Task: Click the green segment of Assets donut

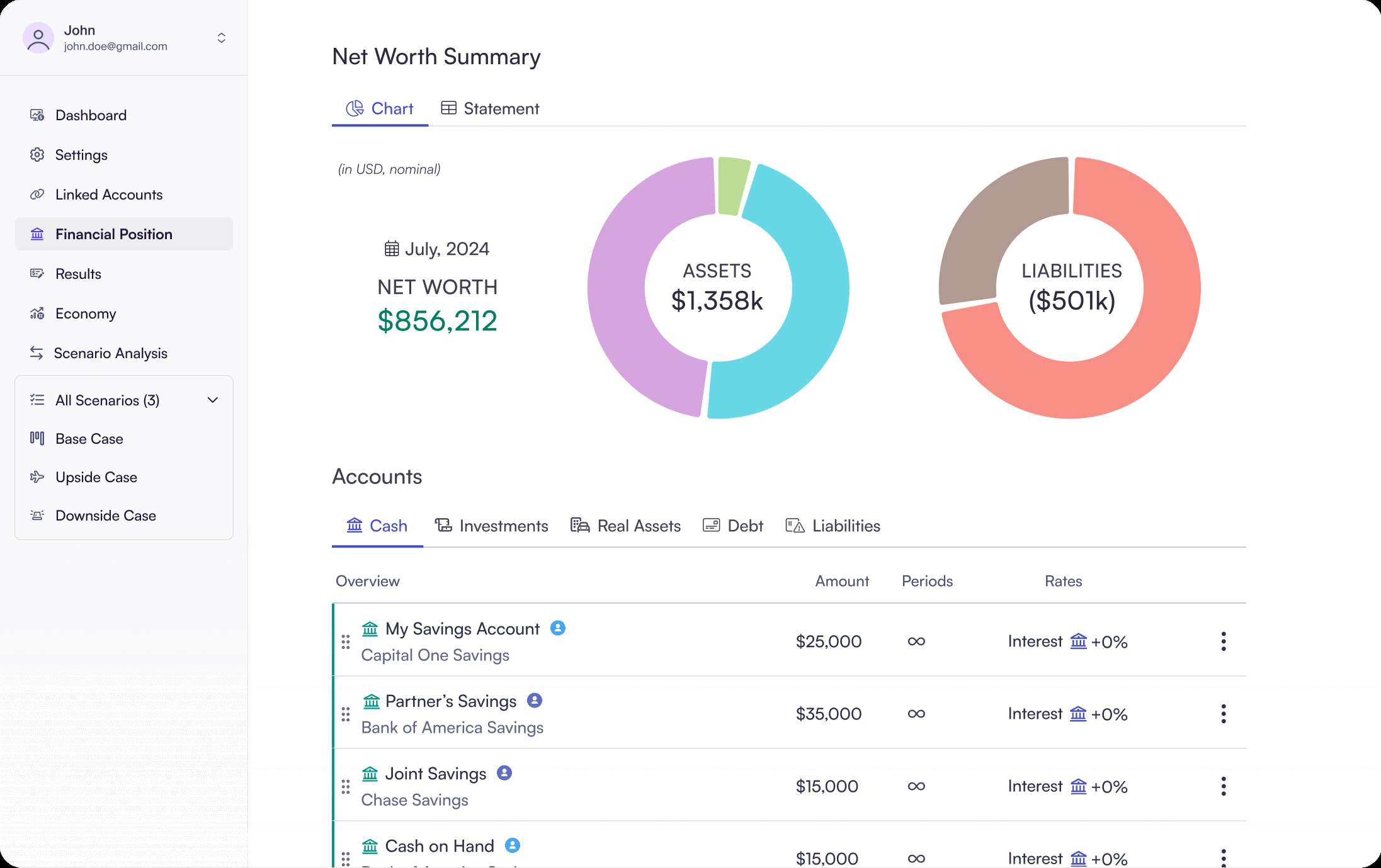Action: (x=732, y=186)
